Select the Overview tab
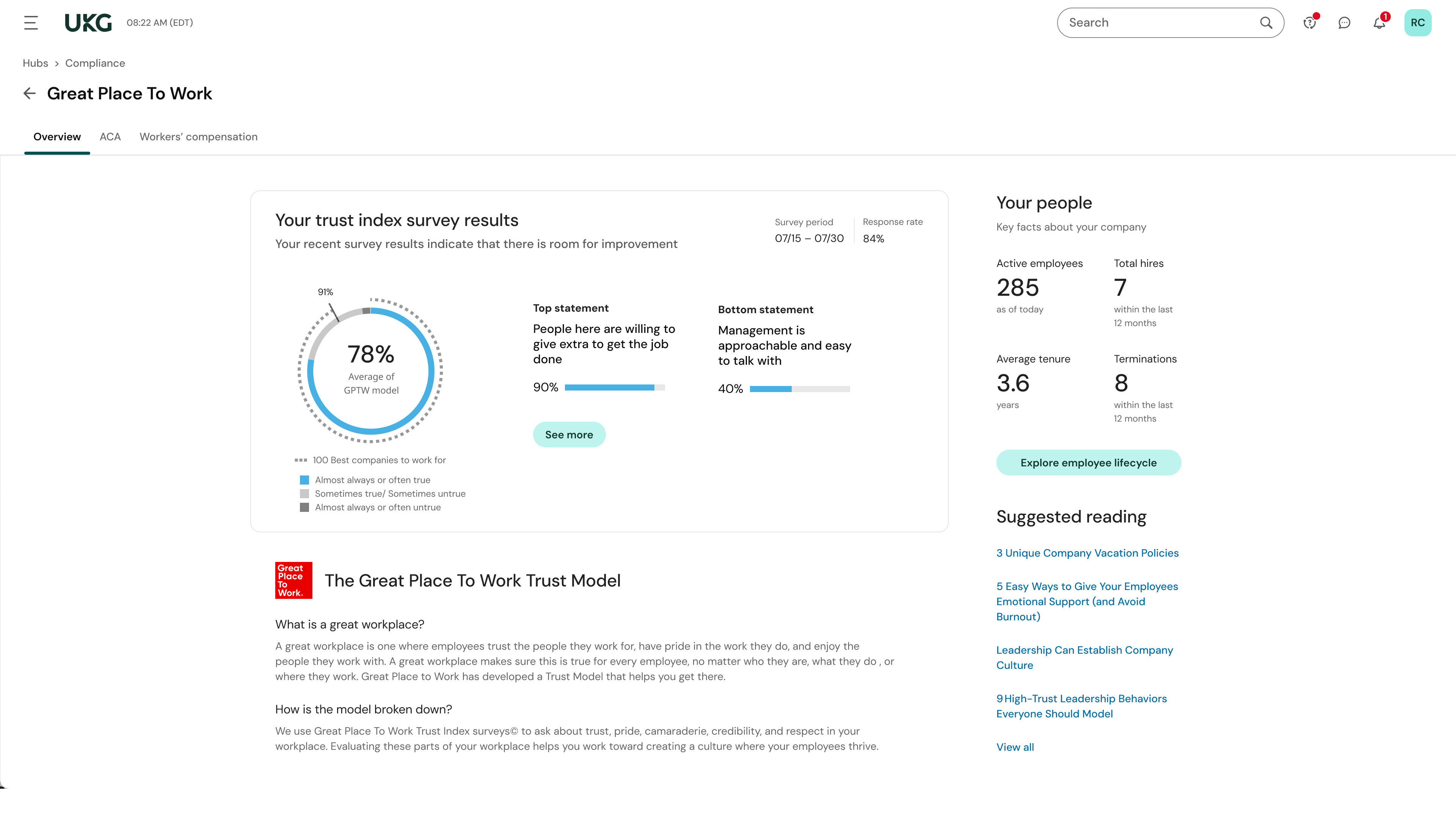 [x=57, y=137]
